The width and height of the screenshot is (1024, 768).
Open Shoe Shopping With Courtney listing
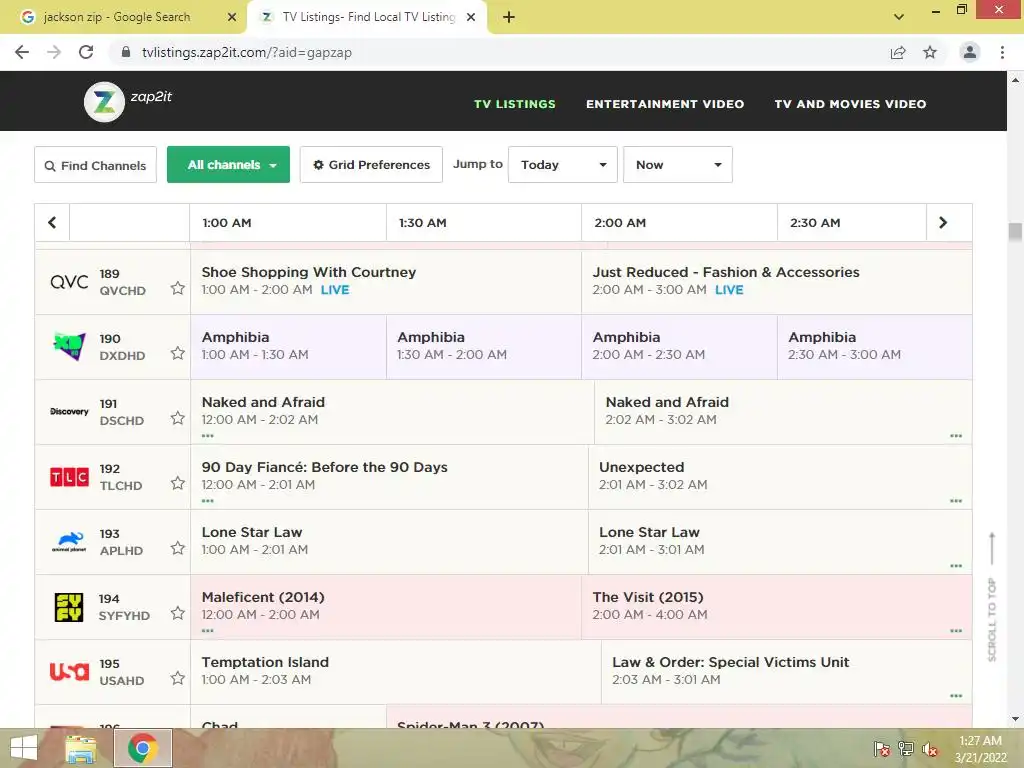click(x=386, y=281)
